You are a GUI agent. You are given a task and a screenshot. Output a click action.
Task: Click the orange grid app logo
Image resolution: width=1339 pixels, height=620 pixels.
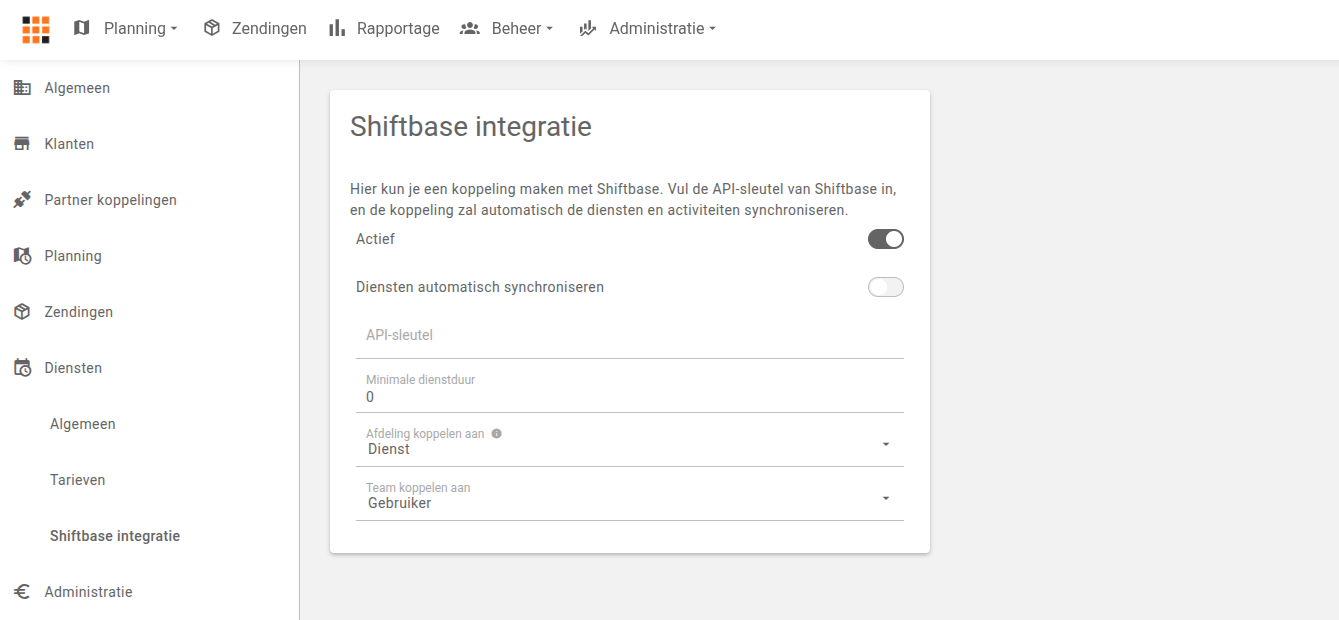pos(36,29)
